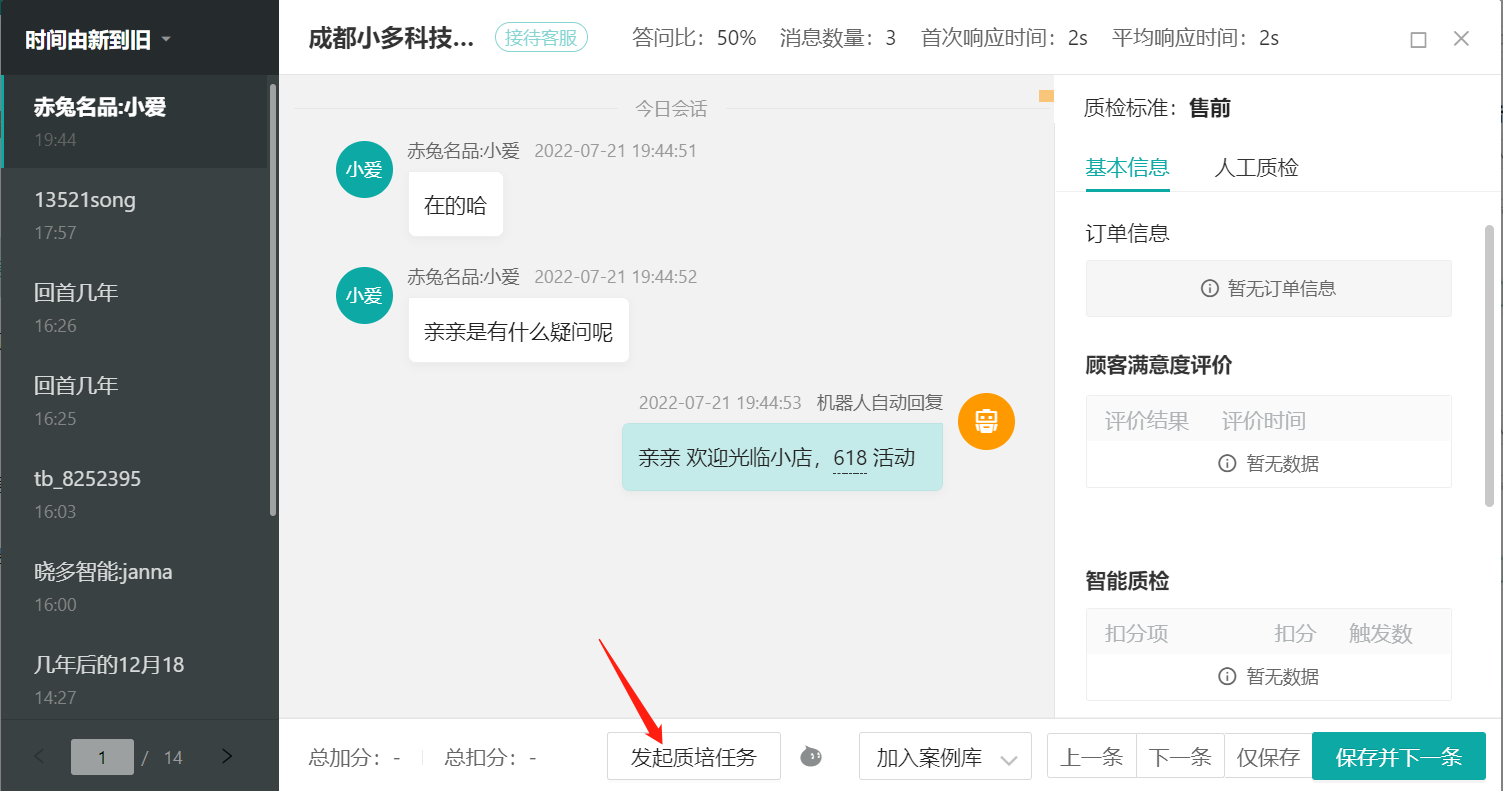Click the orange marker above chat scrollbar
This screenshot has width=1503, height=791.
pyautogui.click(x=1046, y=96)
